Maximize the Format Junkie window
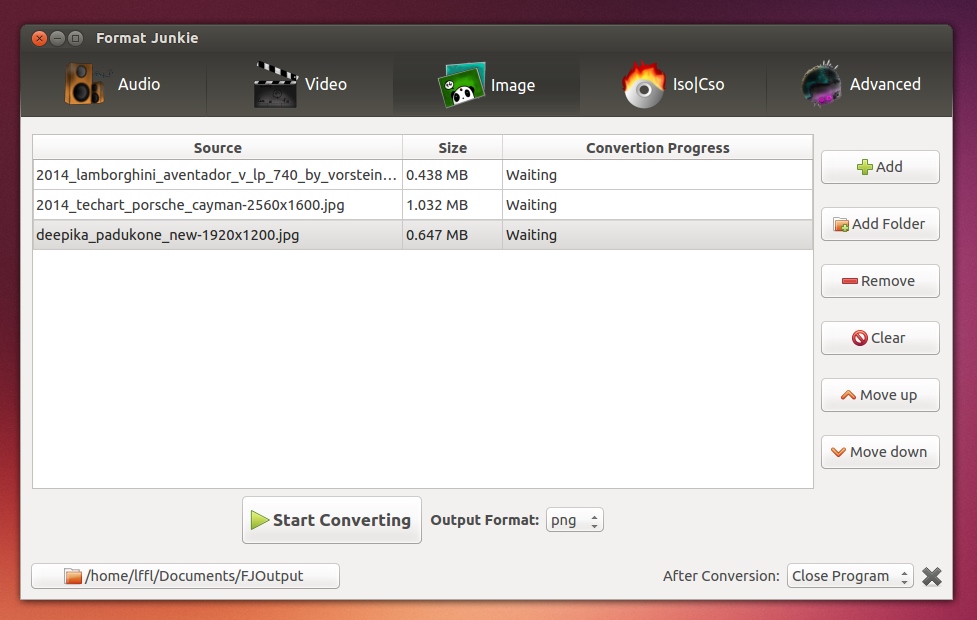 (75, 39)
